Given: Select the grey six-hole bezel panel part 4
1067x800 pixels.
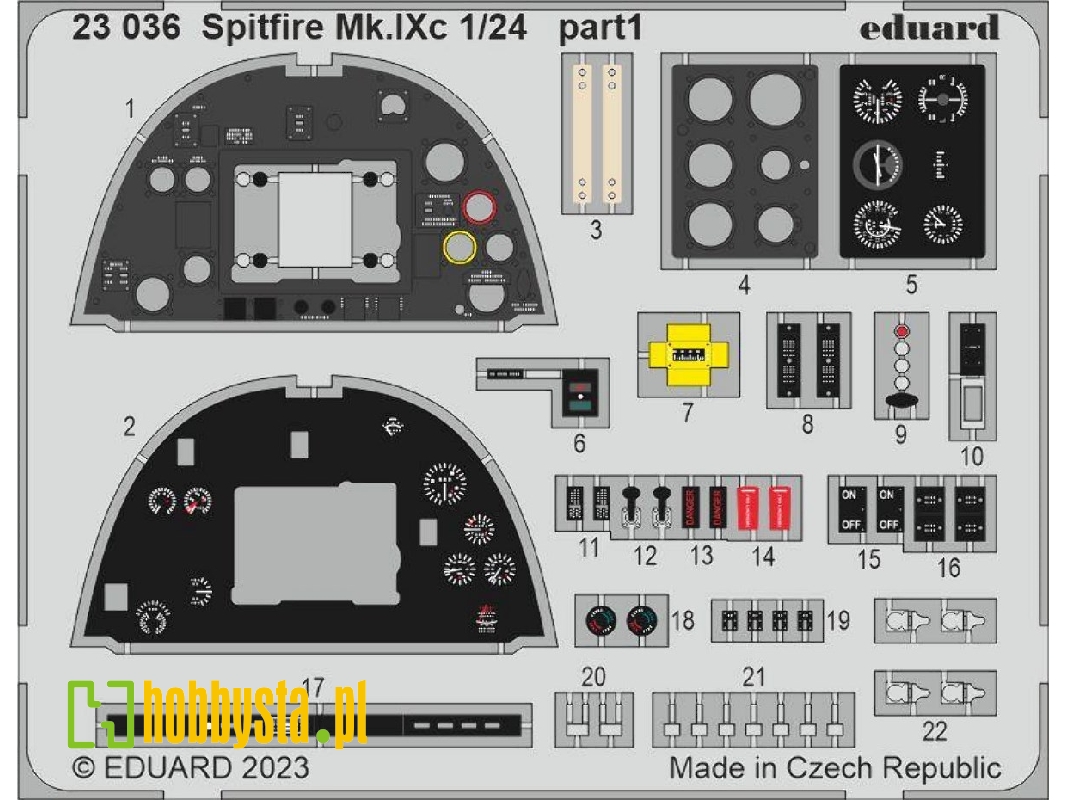Looking at the screenshot, I should pos(745,161).
